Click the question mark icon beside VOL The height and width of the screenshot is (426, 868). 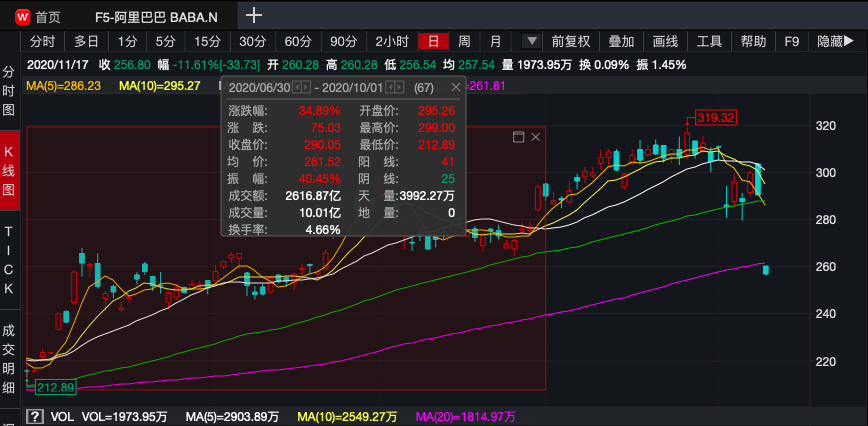click(34, 416)
